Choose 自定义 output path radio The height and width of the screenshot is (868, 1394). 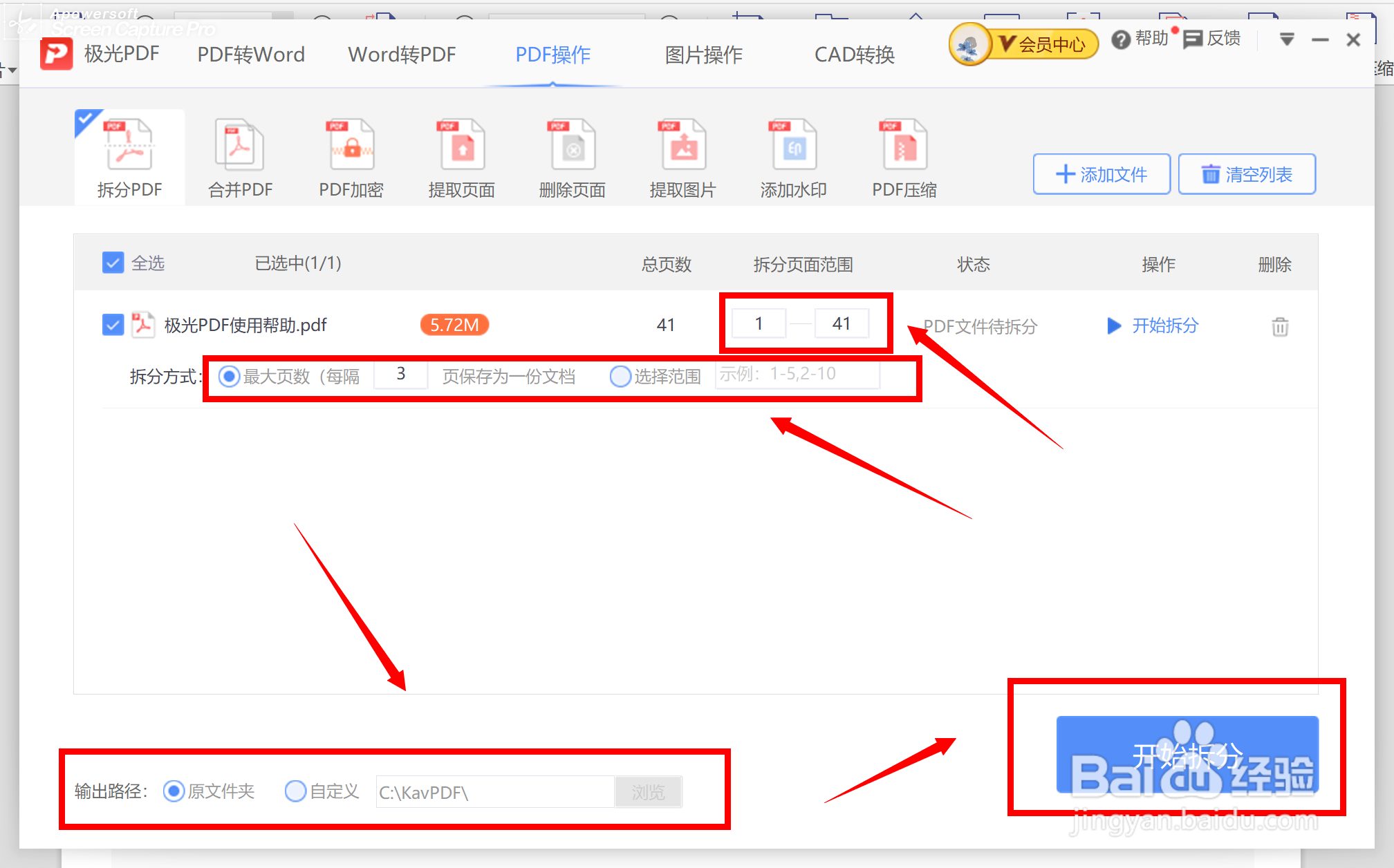pos(295,791)
